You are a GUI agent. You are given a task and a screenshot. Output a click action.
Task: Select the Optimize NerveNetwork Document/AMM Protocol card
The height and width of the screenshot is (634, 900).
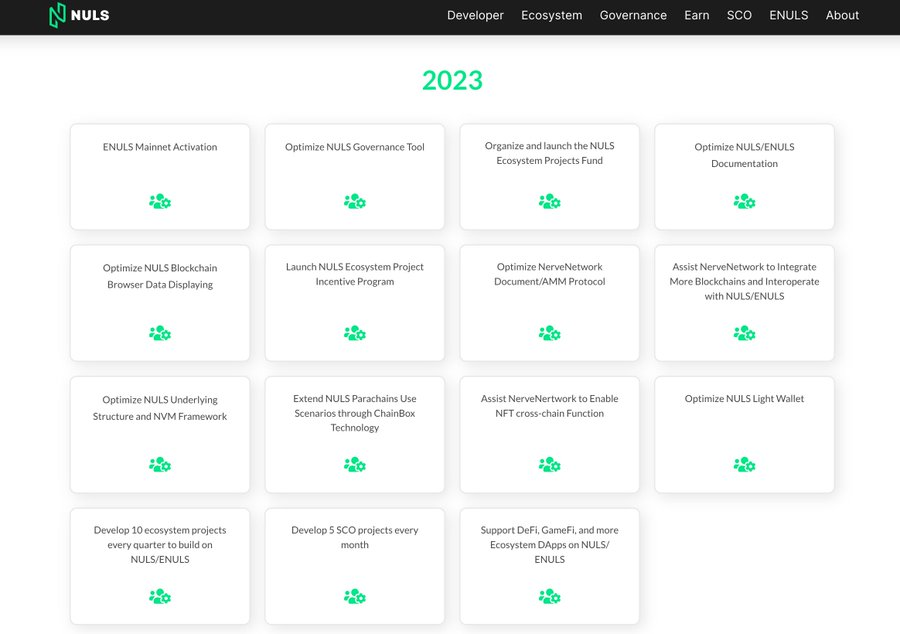[549, 303]
